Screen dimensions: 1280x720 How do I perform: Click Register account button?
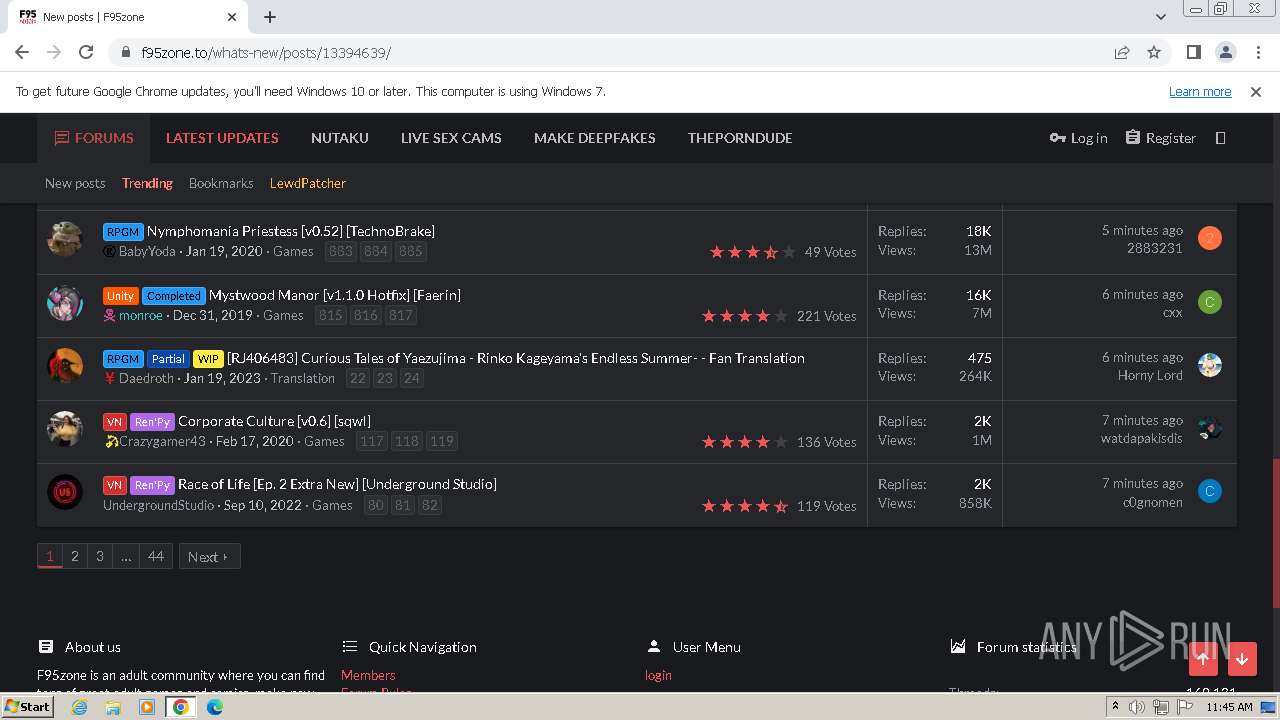pyautogui.click(x=1160, y=138)
